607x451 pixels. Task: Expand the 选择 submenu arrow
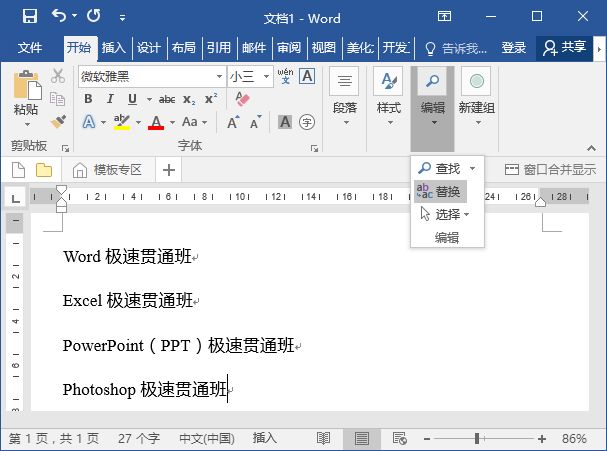(x=466, y=214)
